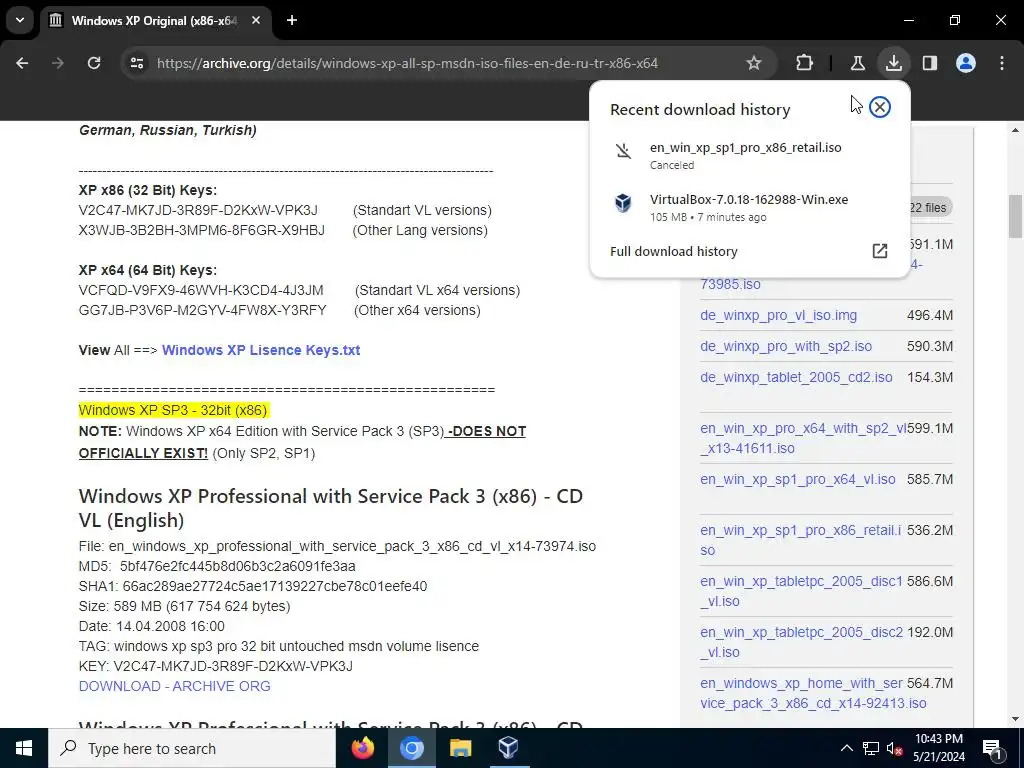Click DOWNLOAD - ARCHIVE ORG link

pyautogui.click(x=174, y=686)
